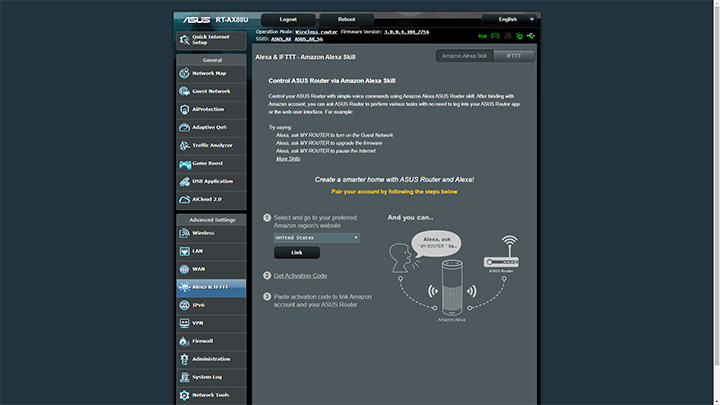Screen dimensions: 720x405
Task: Open the More Skills link
Action: (x=288, y=159)
